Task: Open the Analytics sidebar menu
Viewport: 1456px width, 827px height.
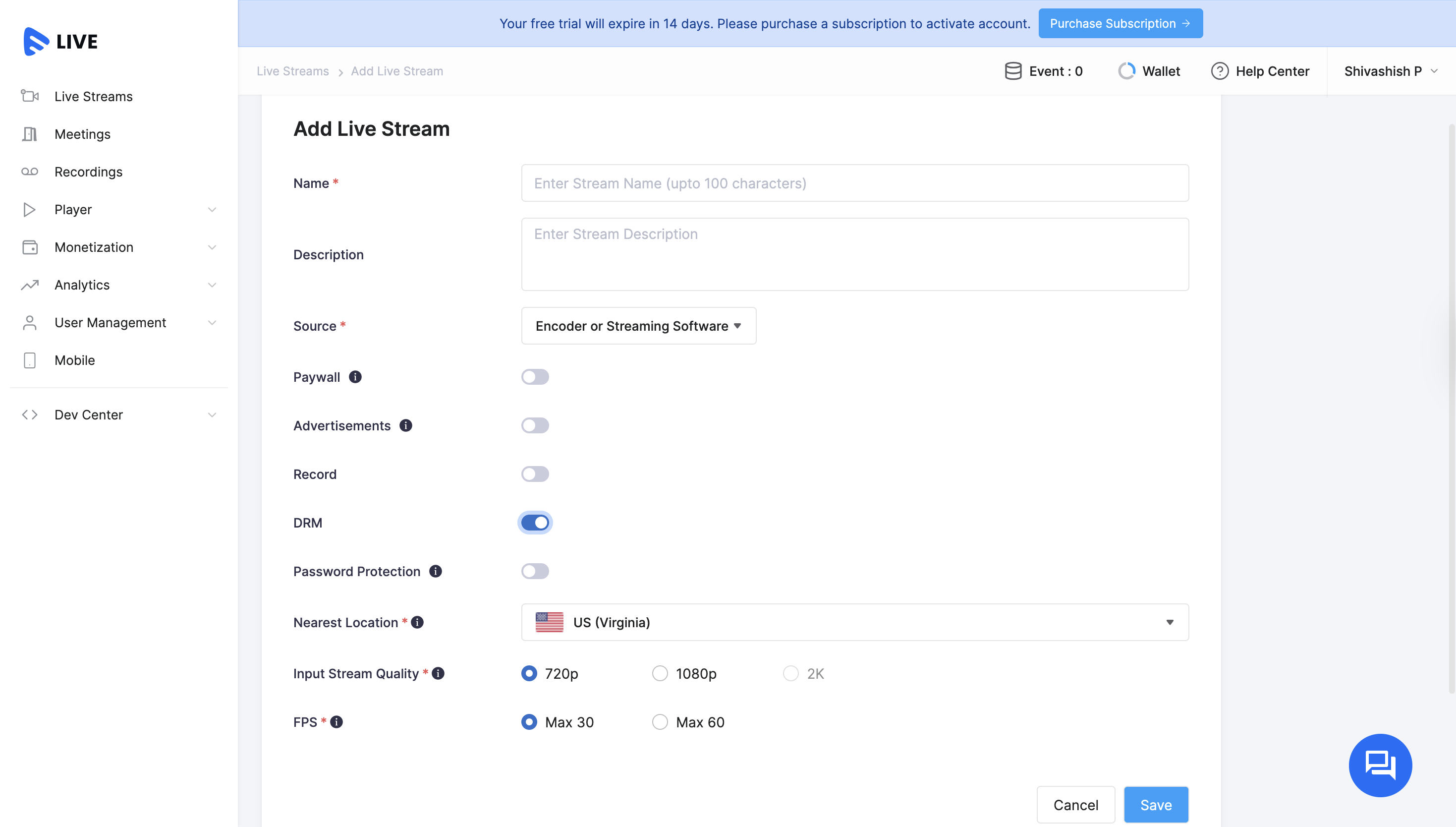Action: click(119, 285)
